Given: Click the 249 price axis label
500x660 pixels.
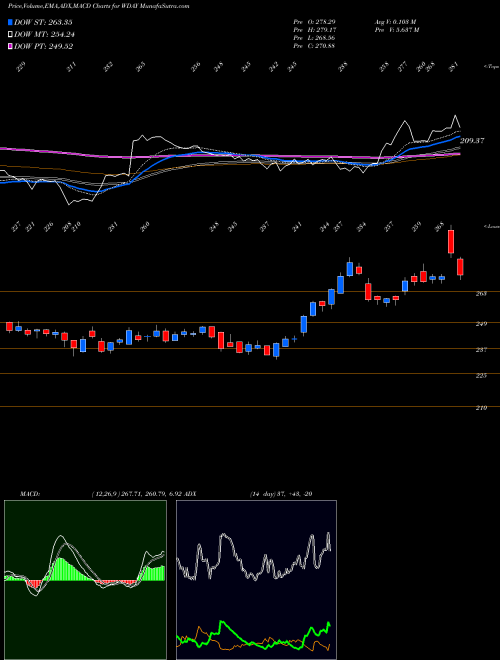Looking at the screenshot, I should pyautogui.click(x=481, y=324).
